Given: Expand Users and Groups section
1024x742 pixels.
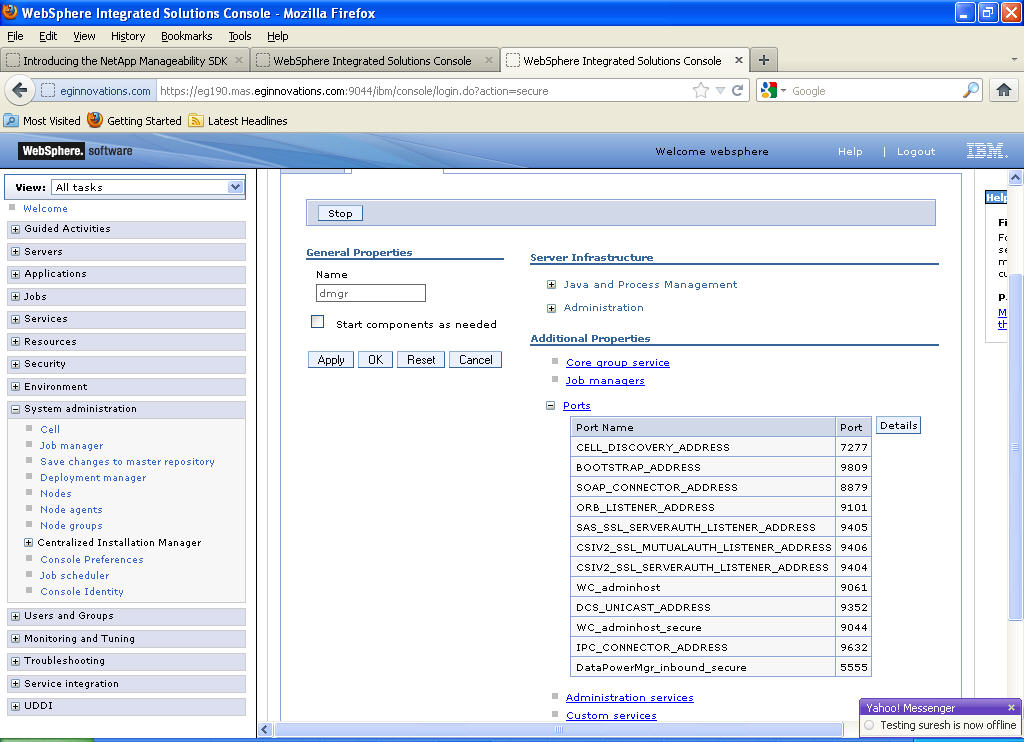Looking at the screenshot, I should coord(16,616).
